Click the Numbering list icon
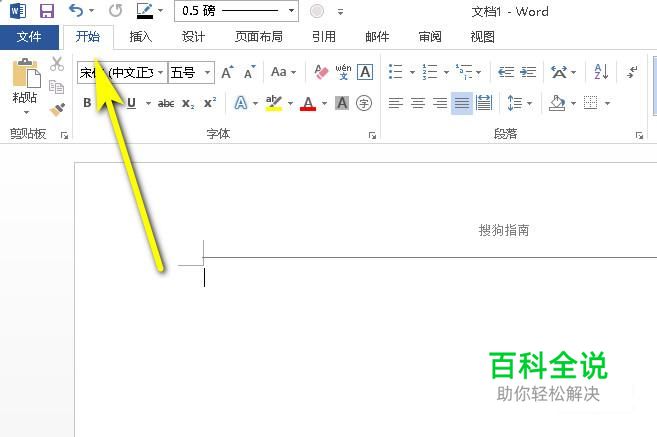This screenshot has width=657, height=437. (x=430, y=72)
